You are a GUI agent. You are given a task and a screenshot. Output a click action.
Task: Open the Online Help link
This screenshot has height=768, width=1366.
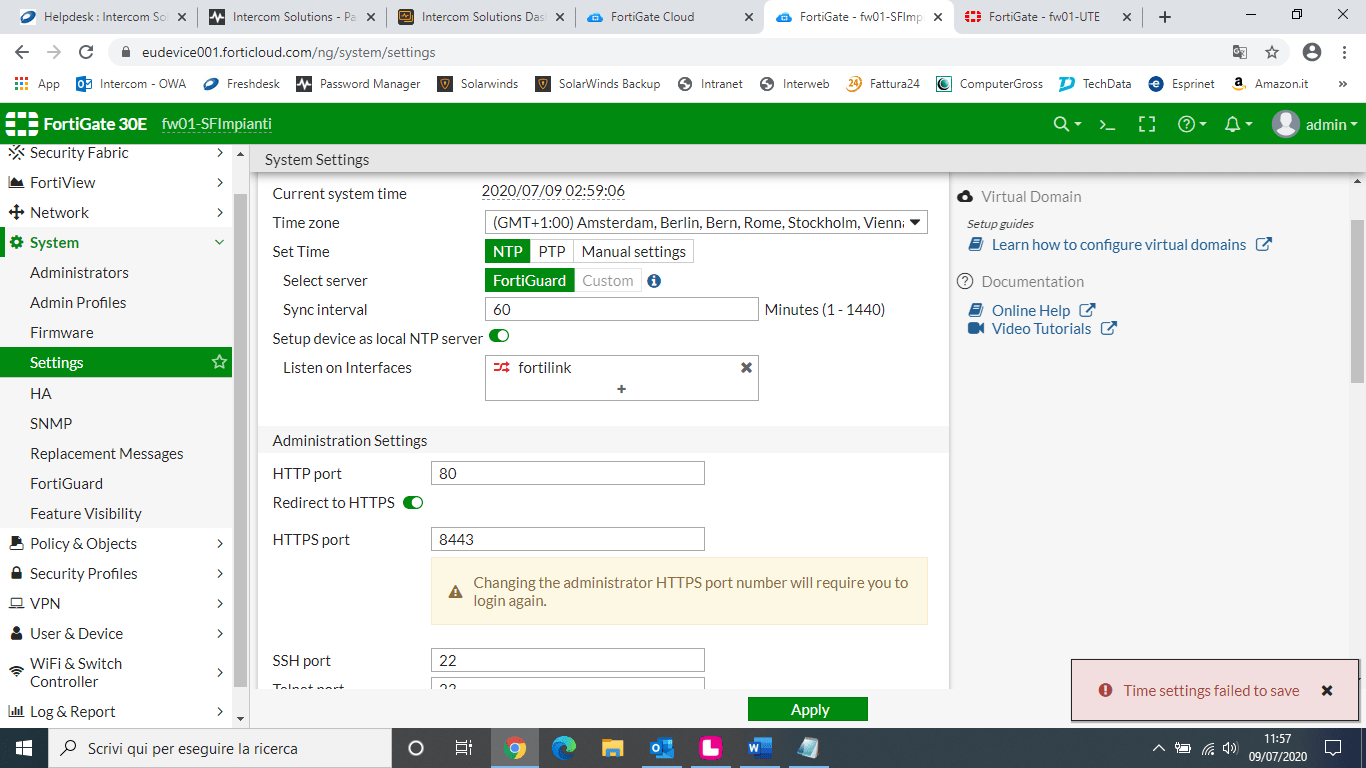(1031, 310)
